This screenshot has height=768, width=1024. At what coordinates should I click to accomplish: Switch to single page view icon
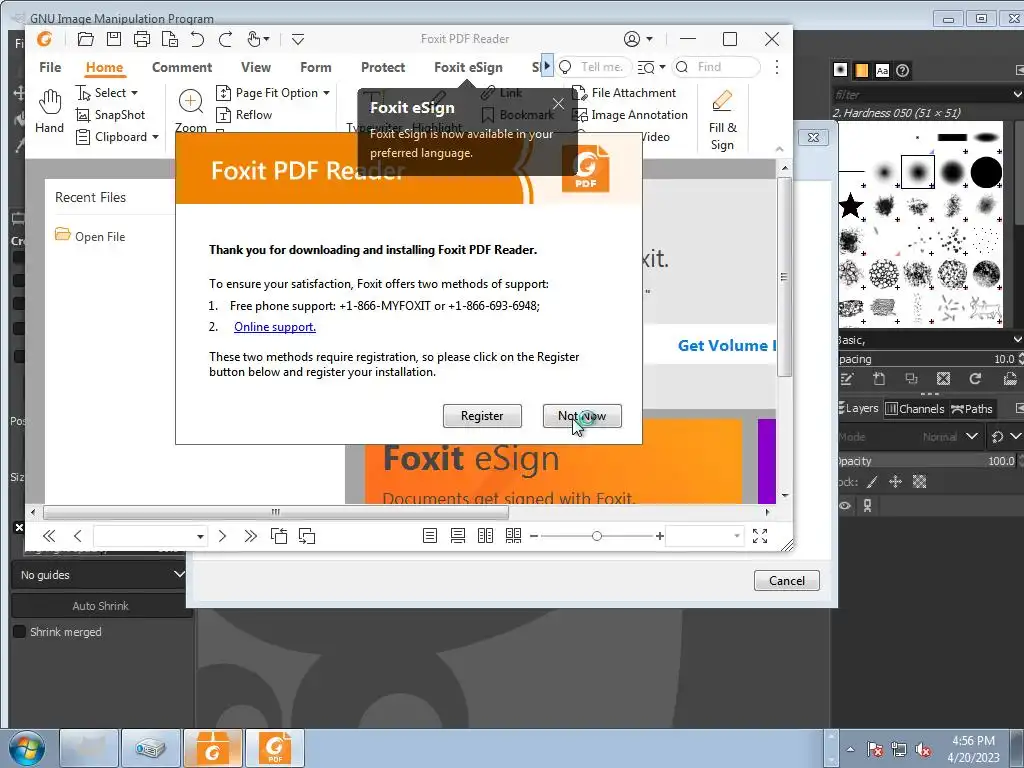(430, 536)
